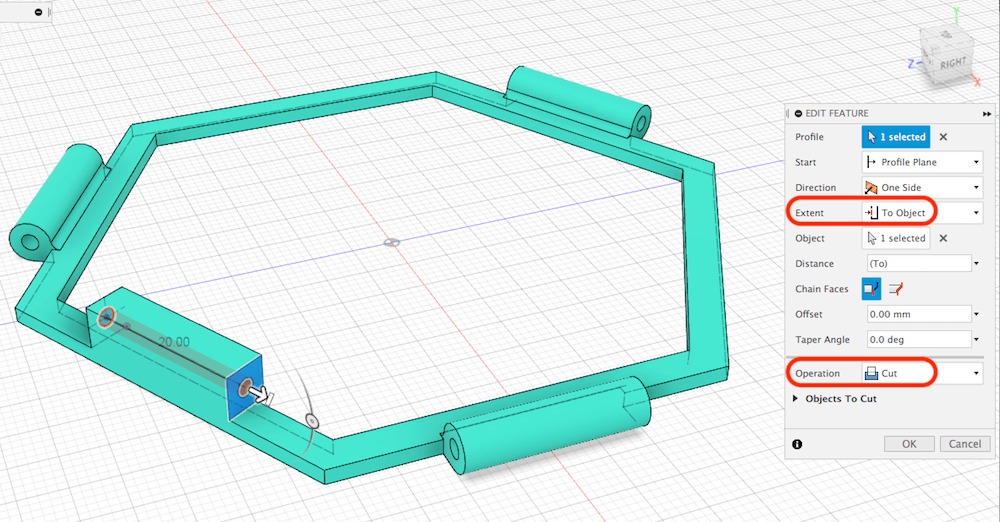
Task: Collapse the Edit Feature dialog with minus icon
Action: click(797, 113)
